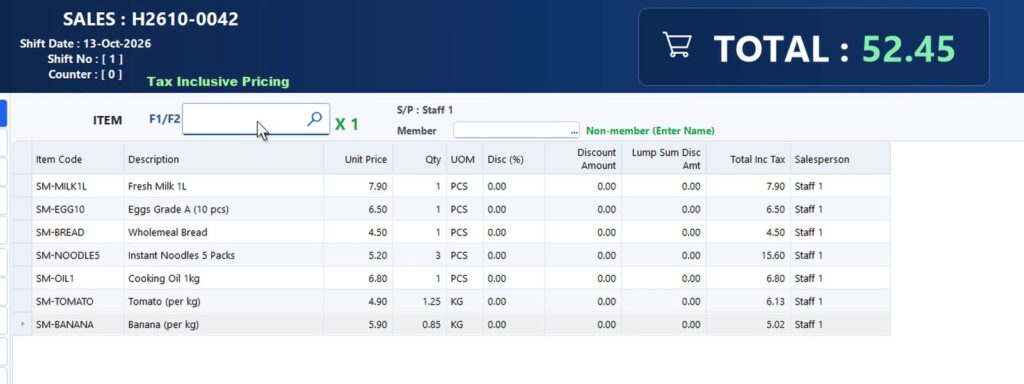Select the Fresh Milk 1L description
Screen dimensions: 1024x384
click(x=223, y=186)
